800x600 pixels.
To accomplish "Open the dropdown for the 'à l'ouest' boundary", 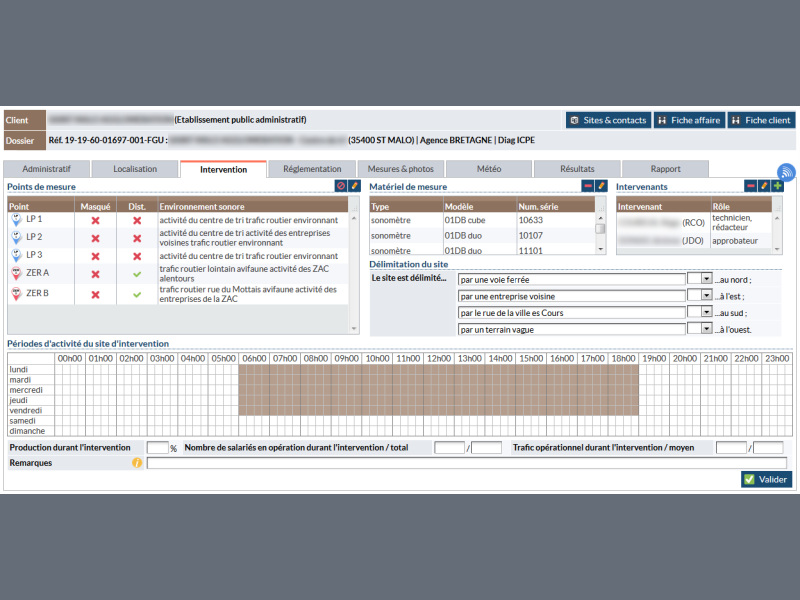I will 706,329.
